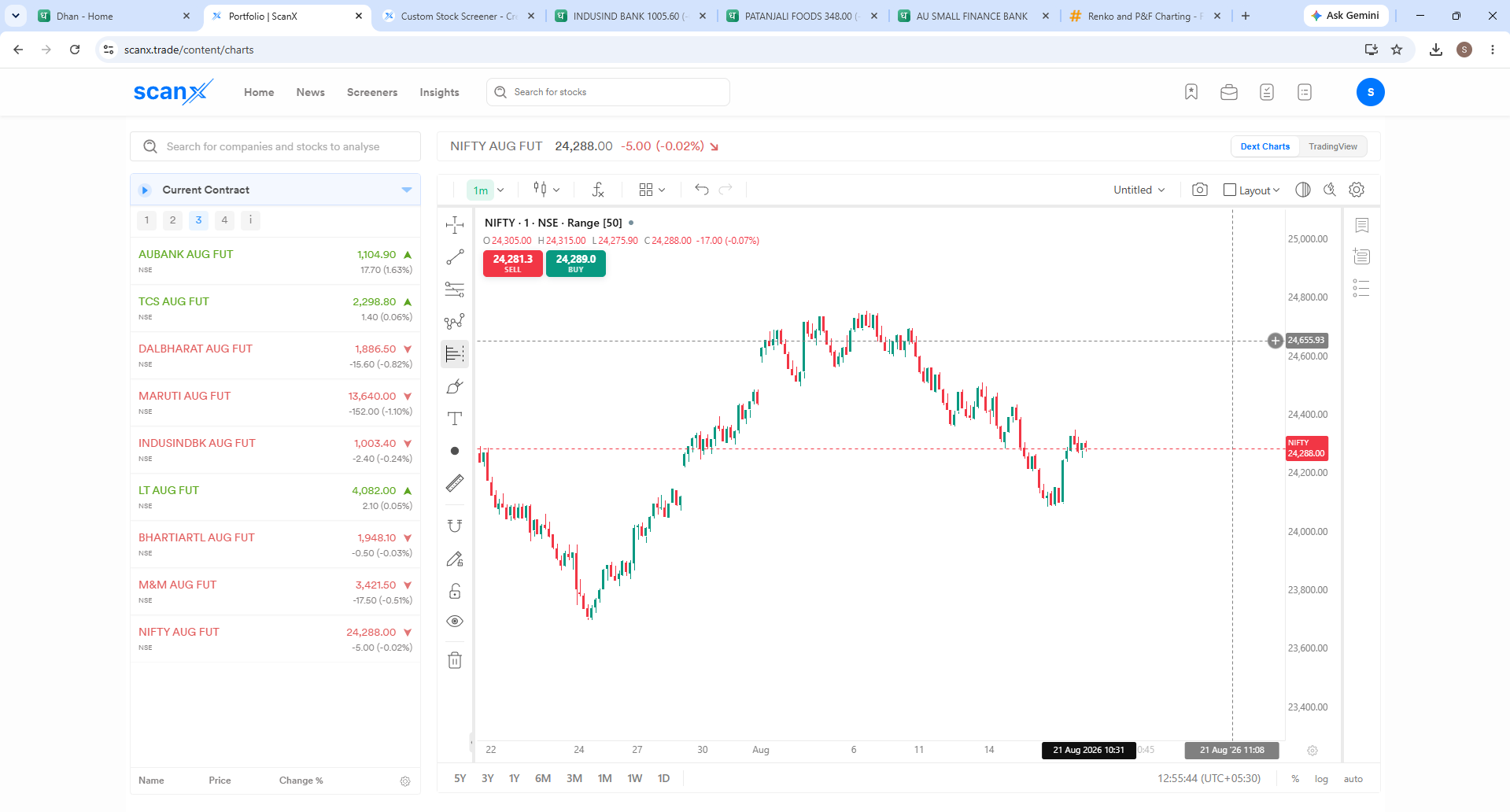Image resolution: width=1510 pixels, height=812 pixels.
Task: Toggle magnet snap mode
Action: (x=455, y=526)
